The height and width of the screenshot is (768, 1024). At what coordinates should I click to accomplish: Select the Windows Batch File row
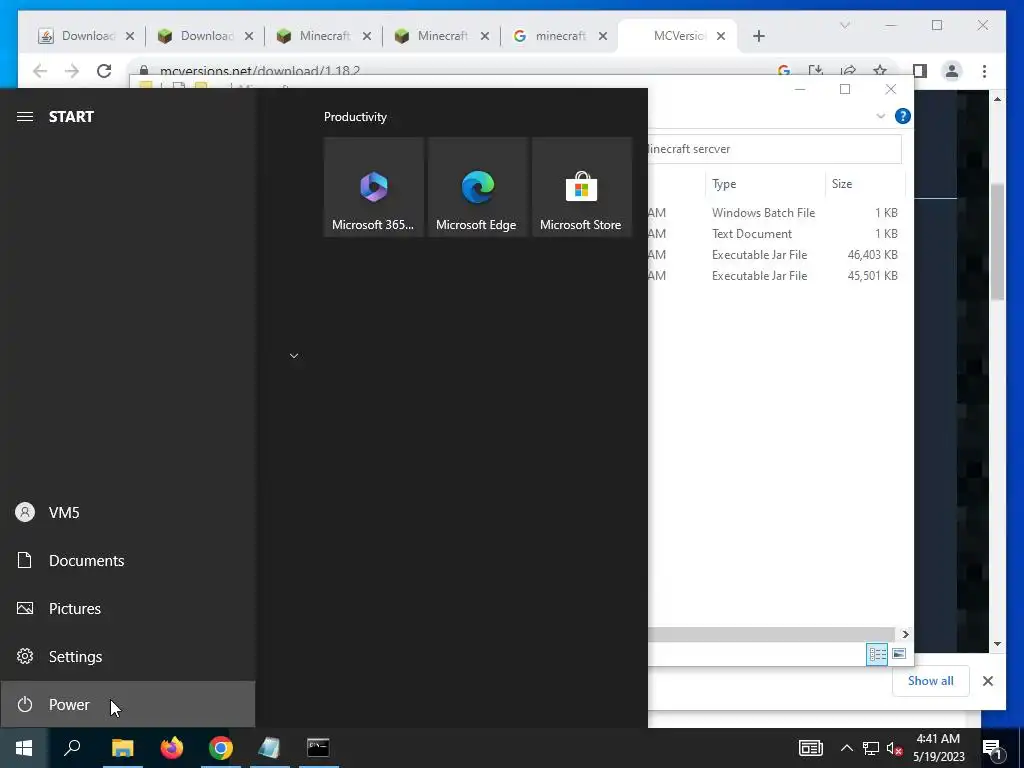tap(777, 213)
